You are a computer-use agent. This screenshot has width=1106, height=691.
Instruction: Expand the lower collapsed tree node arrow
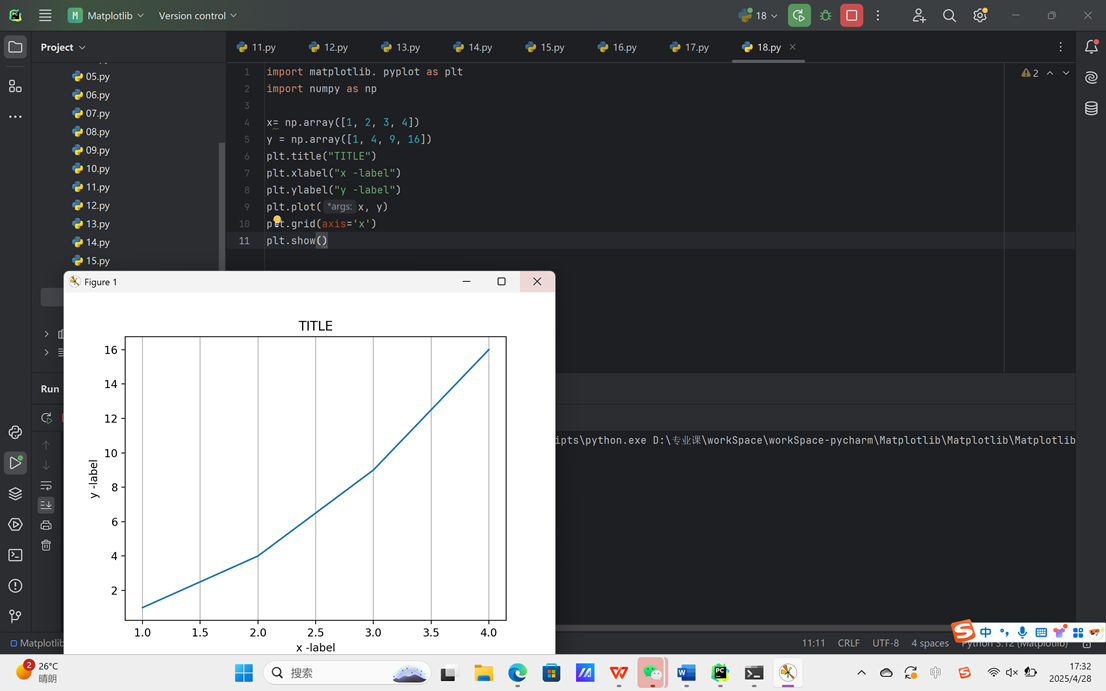point(47,352)
